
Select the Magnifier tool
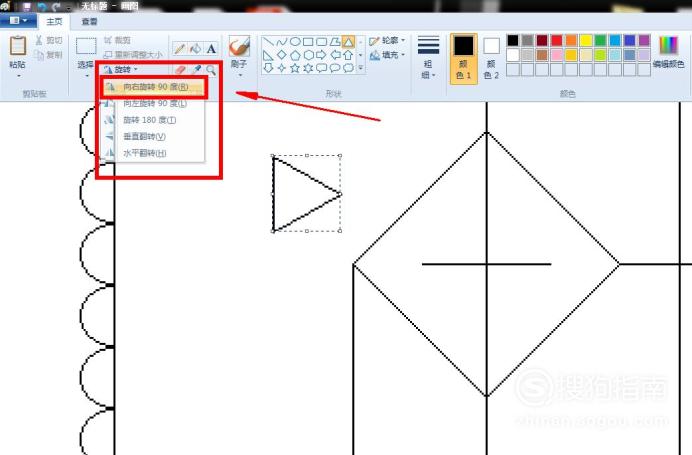click(x=211, y=70)
